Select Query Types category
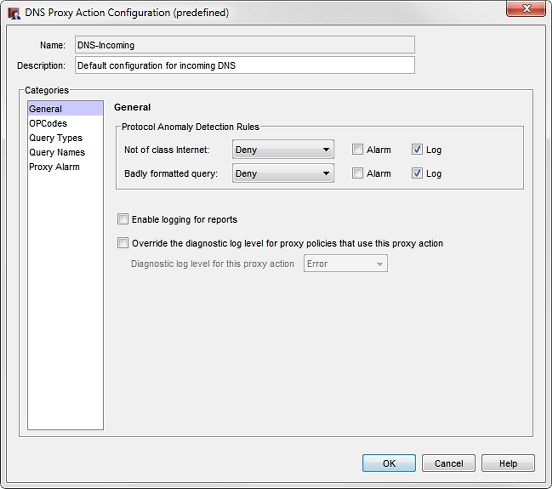 [x=65, y=138]
